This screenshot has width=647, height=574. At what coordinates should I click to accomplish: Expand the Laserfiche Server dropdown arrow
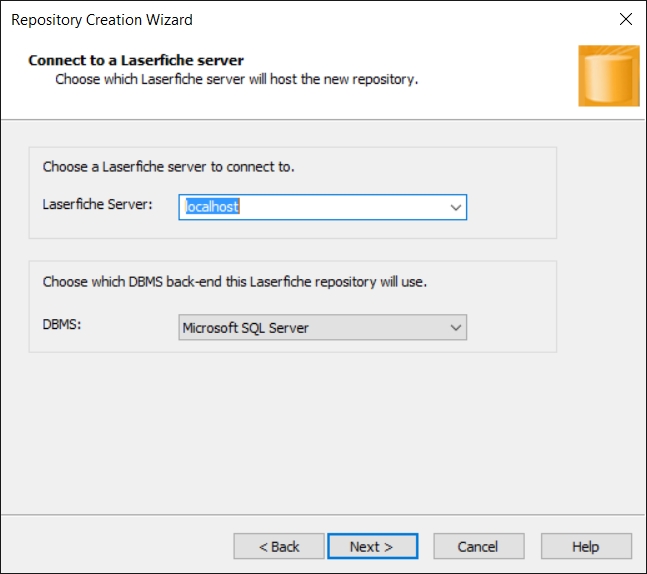pos(456,207)
